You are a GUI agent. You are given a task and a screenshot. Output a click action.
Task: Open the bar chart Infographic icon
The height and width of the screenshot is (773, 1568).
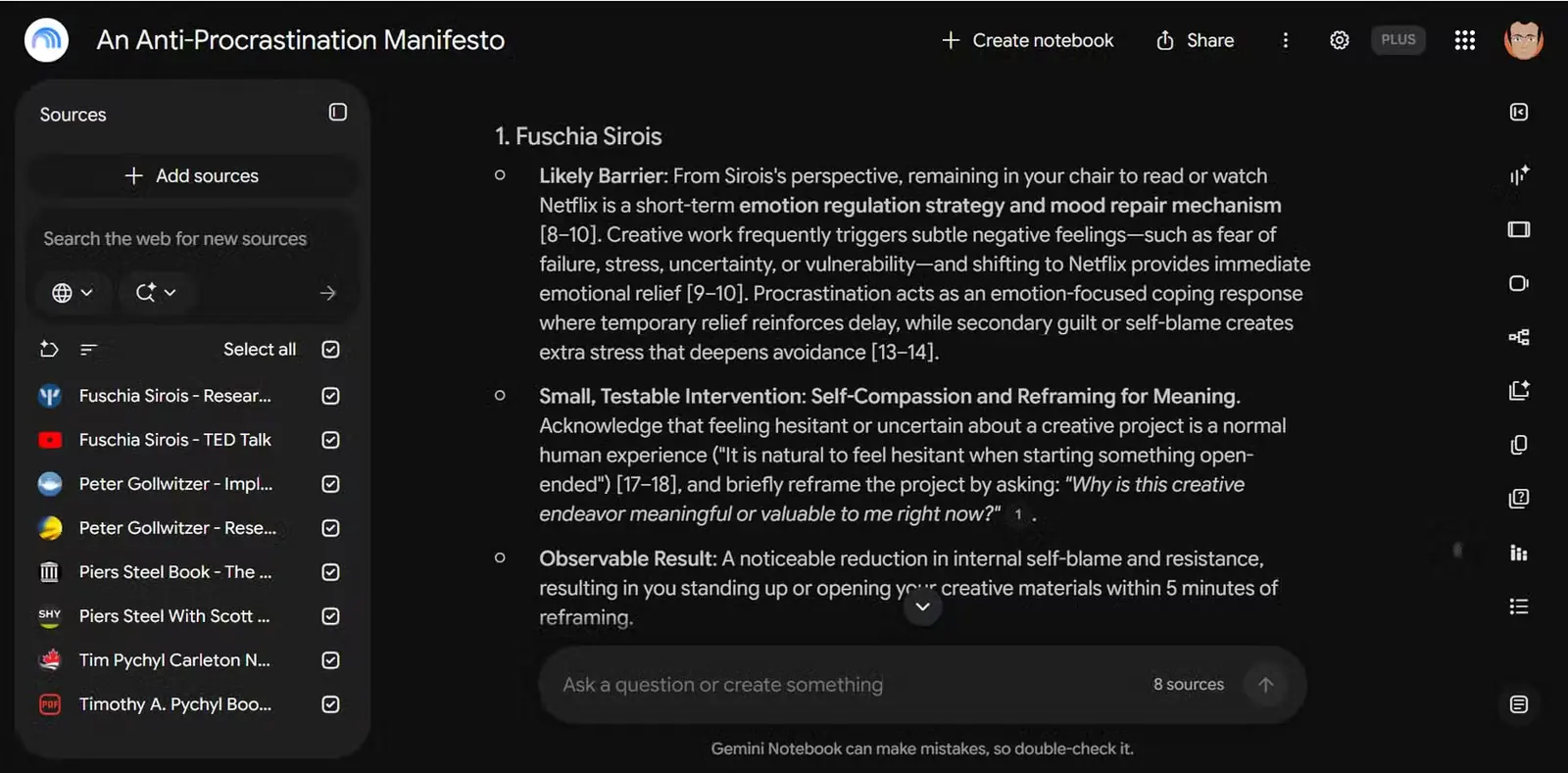point(1519,553)
